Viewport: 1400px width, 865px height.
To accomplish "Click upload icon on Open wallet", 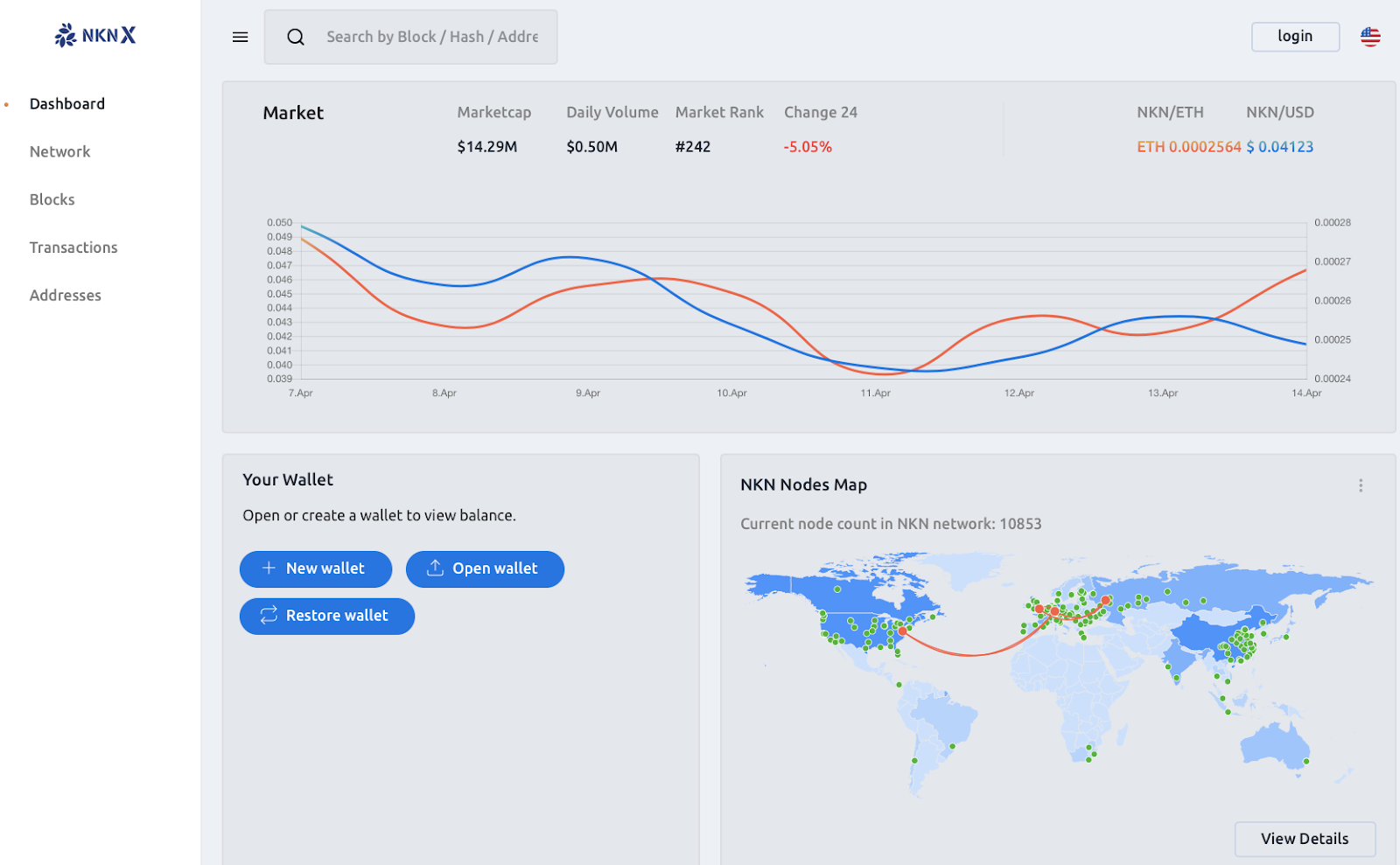I will (435, 568).
